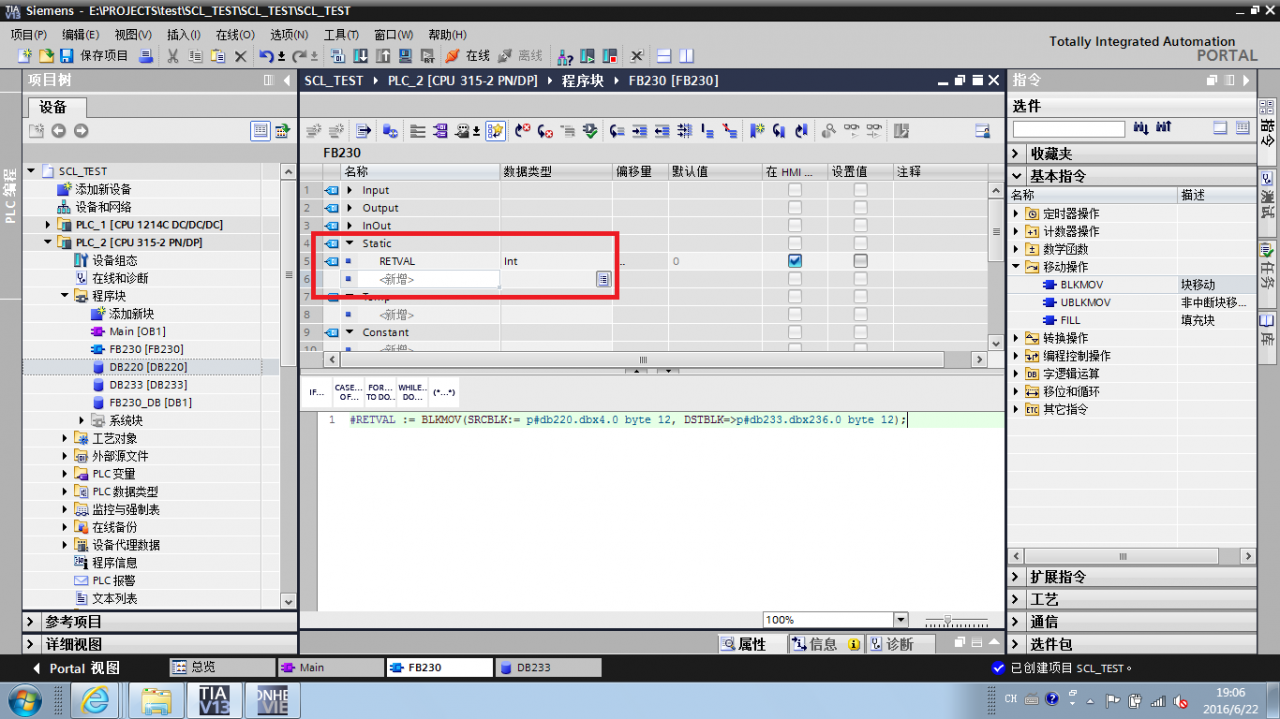Click the delete X icon in toolbar
This screenshot has width=1280, height=719.
coord(240,56)
